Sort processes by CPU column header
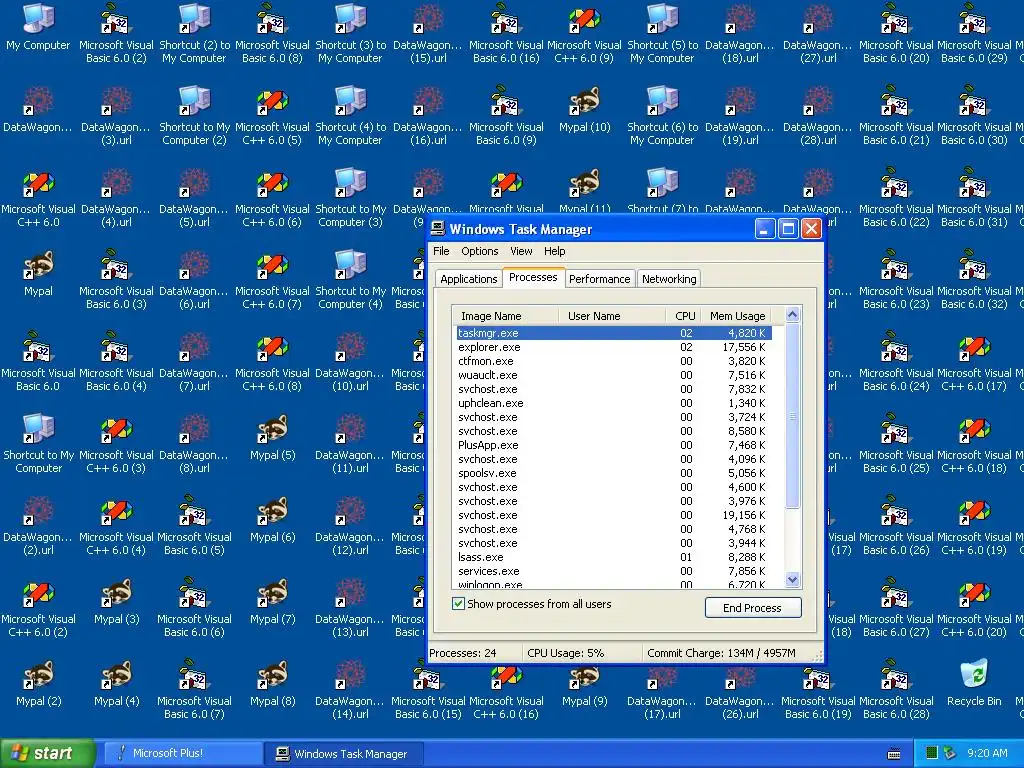 click(x=682, y=315)
